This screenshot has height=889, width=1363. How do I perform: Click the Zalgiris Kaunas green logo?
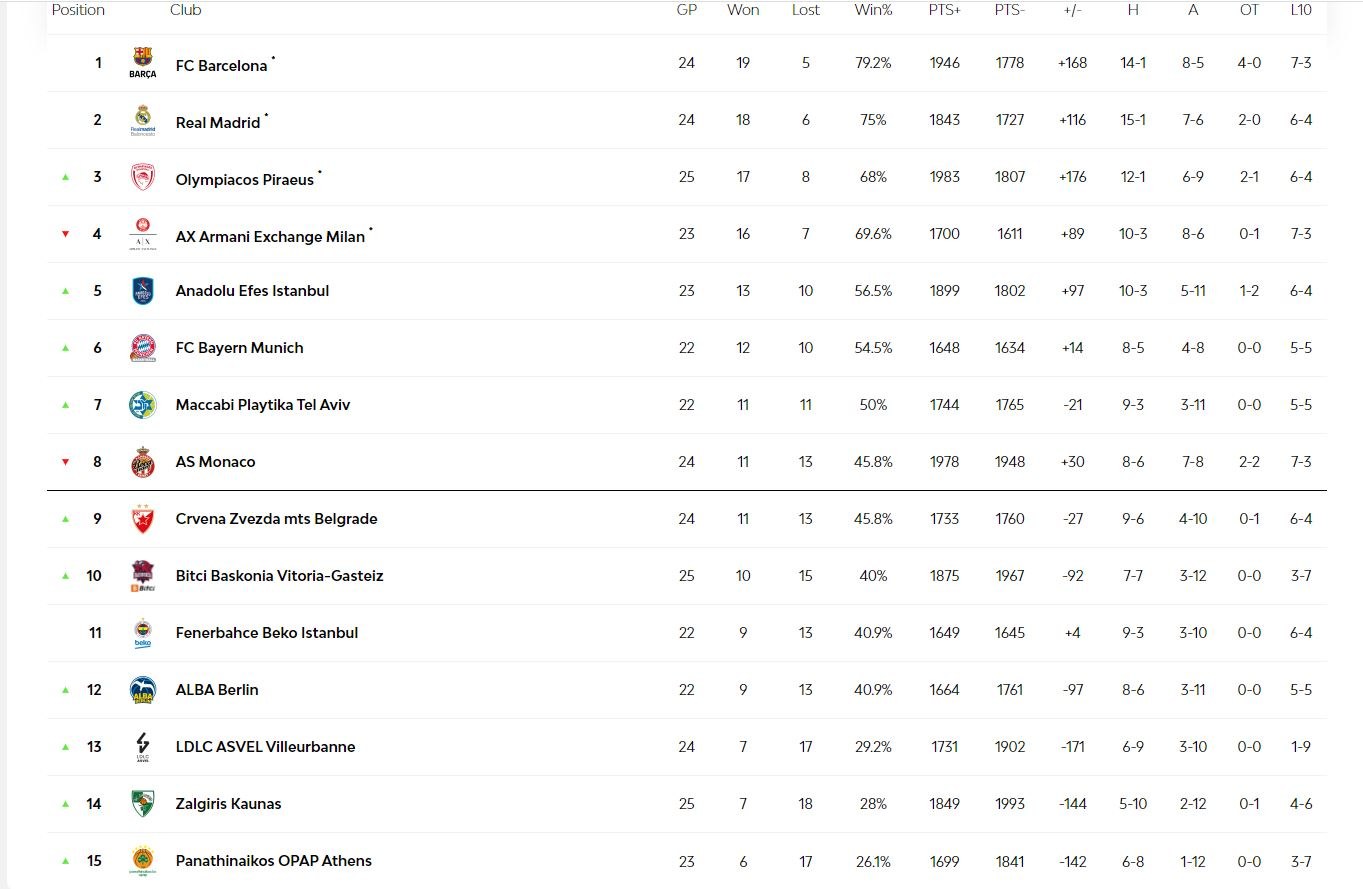[x=143, y=804]
